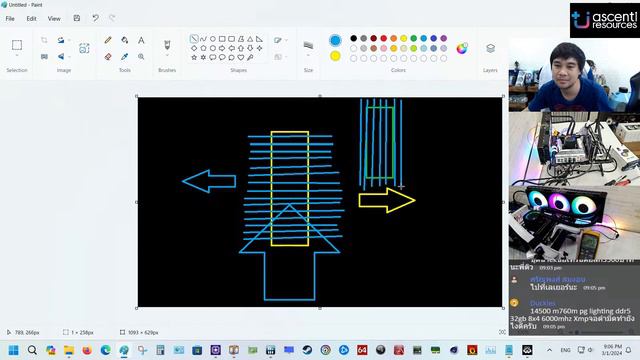Expand the Selection options dropdown
Viewport: 640px width, 360px height.
click(17, 56)
